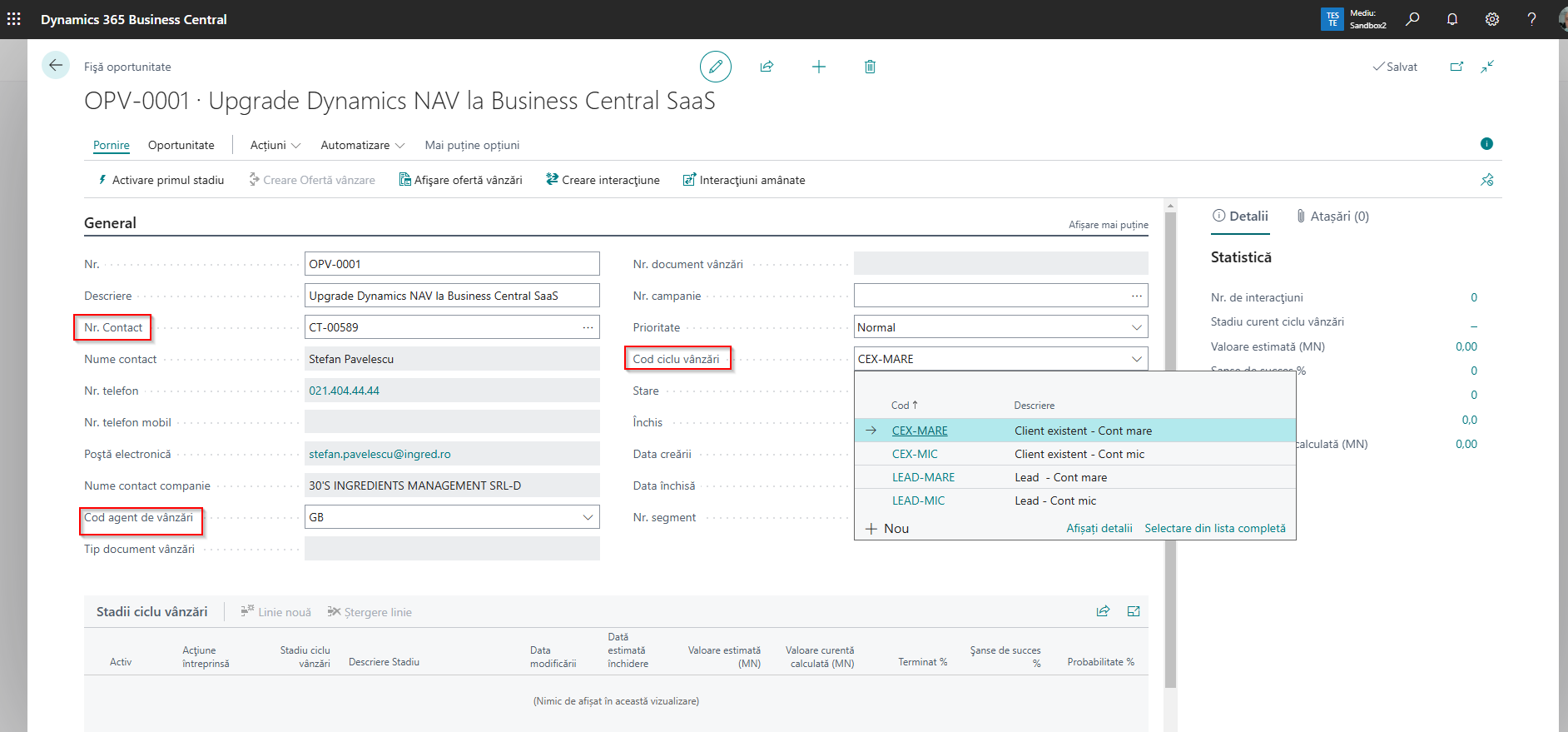This screenshot has width=1568, height=732.
Task: Click Afișați detalii link
Action: 1099,529
